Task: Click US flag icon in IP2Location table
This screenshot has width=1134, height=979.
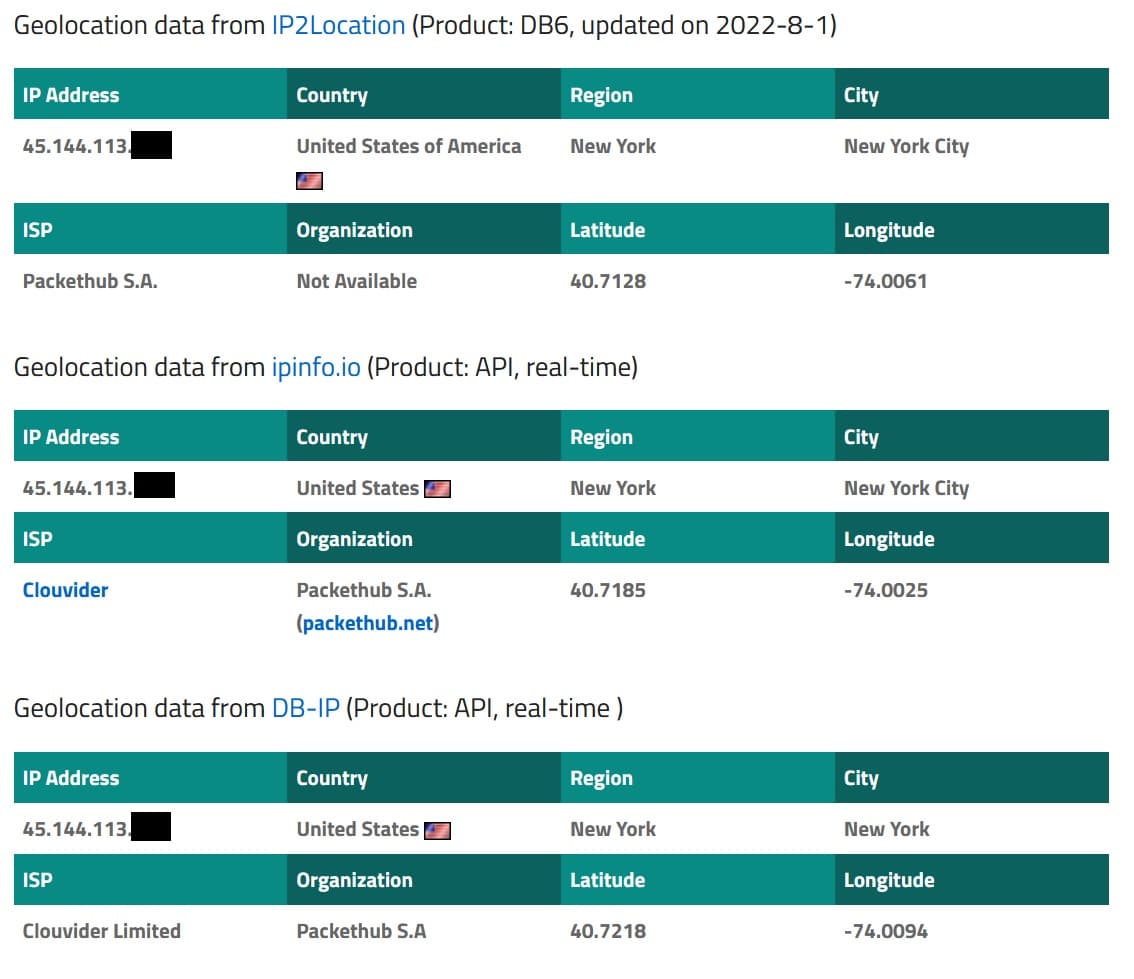Action: 309,181
